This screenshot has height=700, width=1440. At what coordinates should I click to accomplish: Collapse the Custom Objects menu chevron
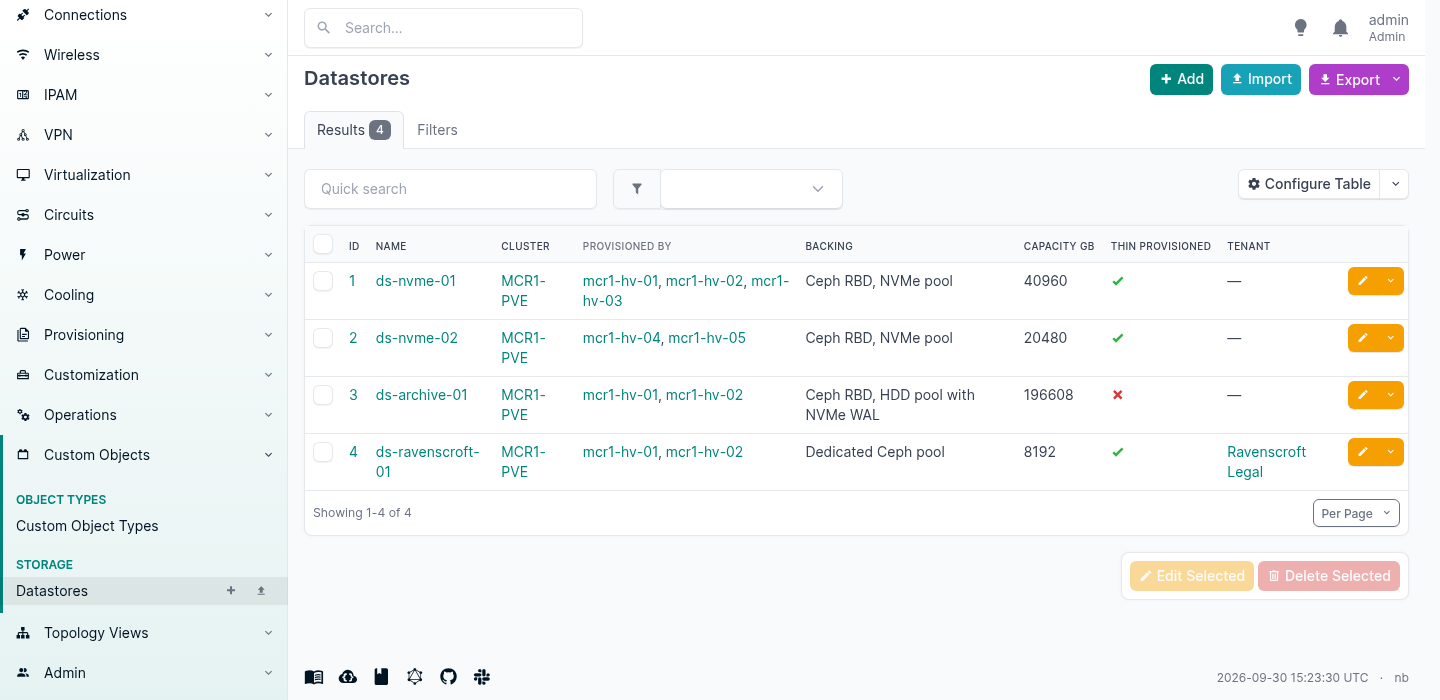(x=268, y=455)
